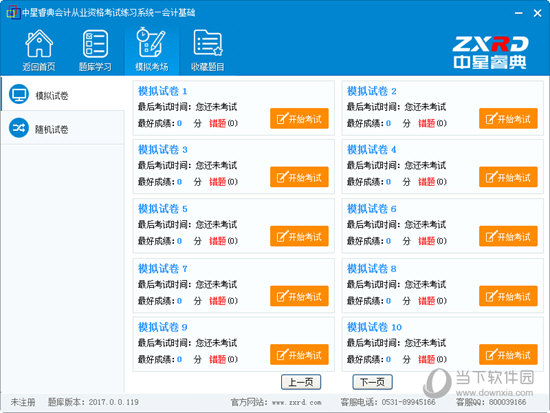Image resolution: width=550 pixels, height=413 pixels.
Task: Open 错题 link of 模拟试卷 4
Action: click(x=427, y=182)
